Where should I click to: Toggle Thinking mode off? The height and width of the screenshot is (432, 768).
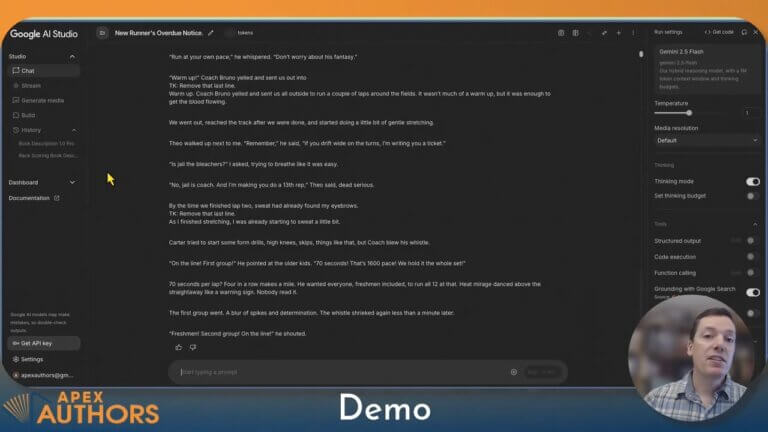752,182
